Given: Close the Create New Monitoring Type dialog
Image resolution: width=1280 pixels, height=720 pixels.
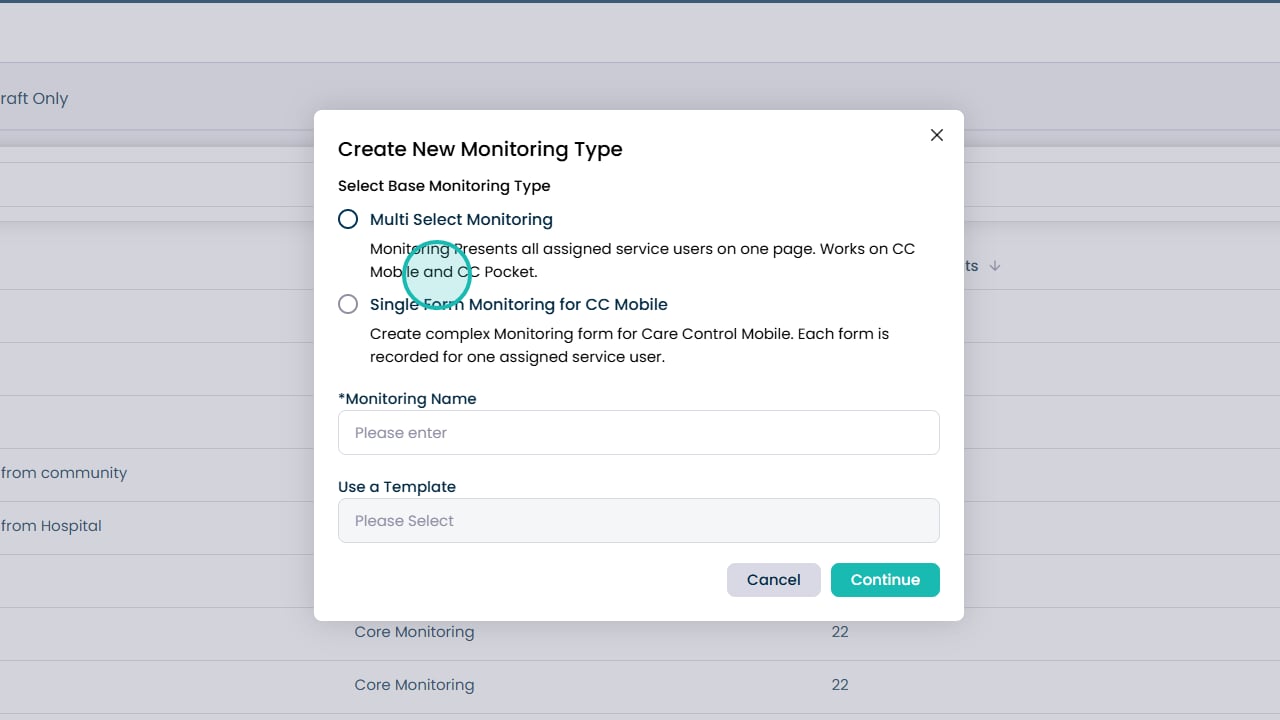Looking at the screenshot, I should click(x=937, y=135).
